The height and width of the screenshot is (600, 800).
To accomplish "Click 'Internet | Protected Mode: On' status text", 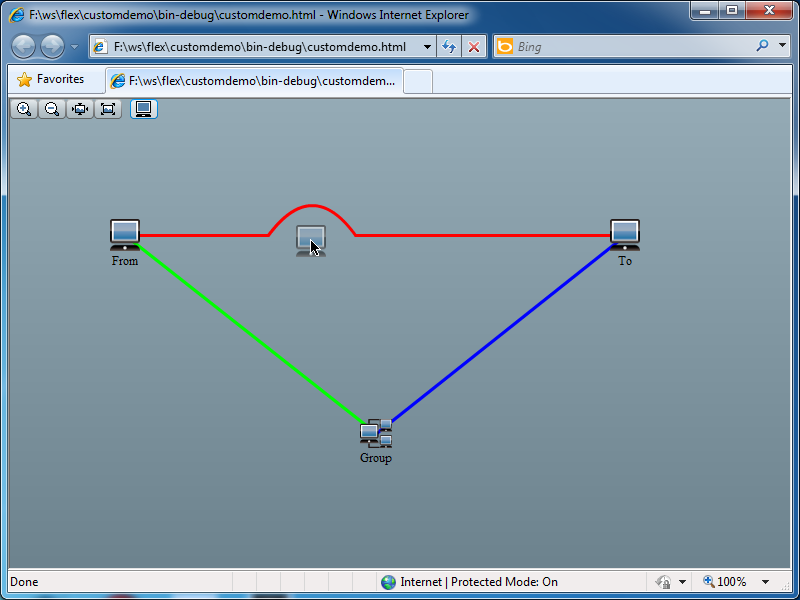I will click(x=479, y=582).
